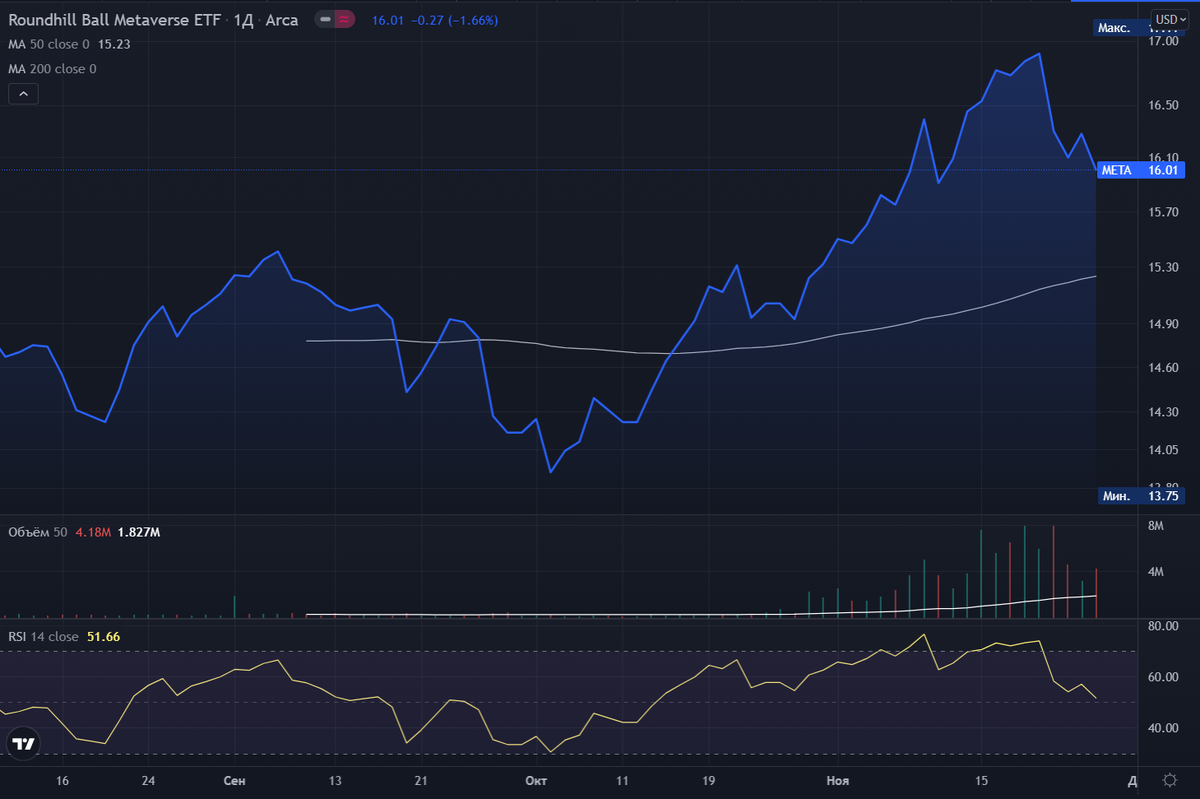Click the header price change −0.27 (−1.66%)
This screenshot has height=799, width=1200.
tap(455, 20)
